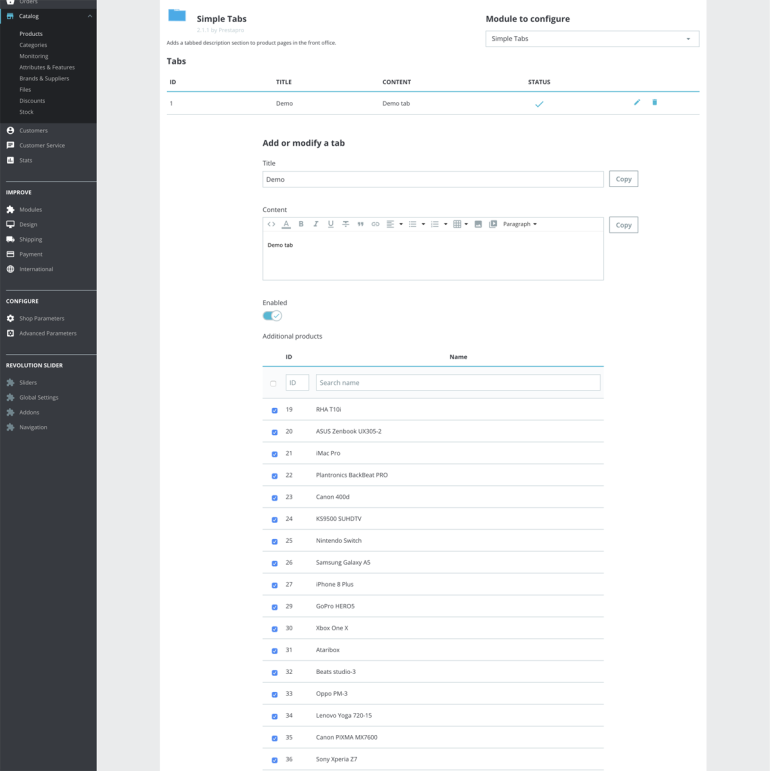Uncheck product 25 Nintendo Switch
Screen dimensions: 770x771
click(274, 541)
